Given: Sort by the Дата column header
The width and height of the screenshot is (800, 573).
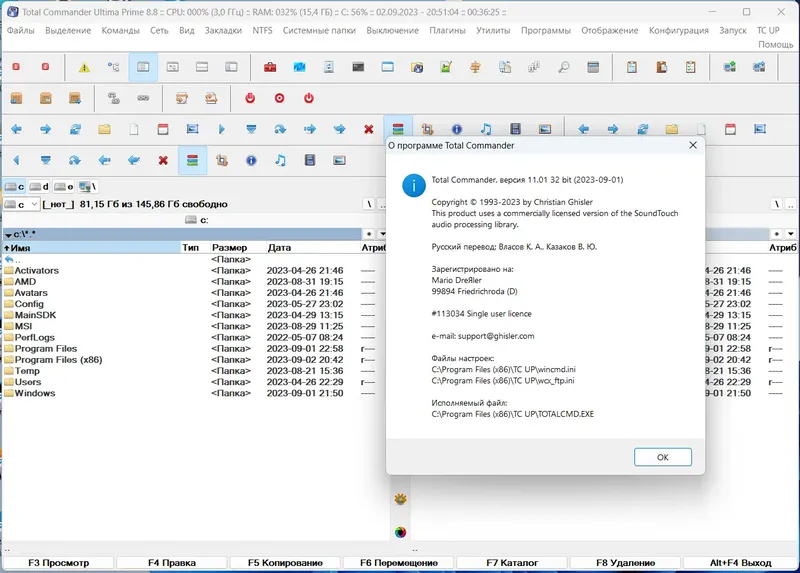Looking at the screenshot, I should pyautogui.click(x=312, y=248).
